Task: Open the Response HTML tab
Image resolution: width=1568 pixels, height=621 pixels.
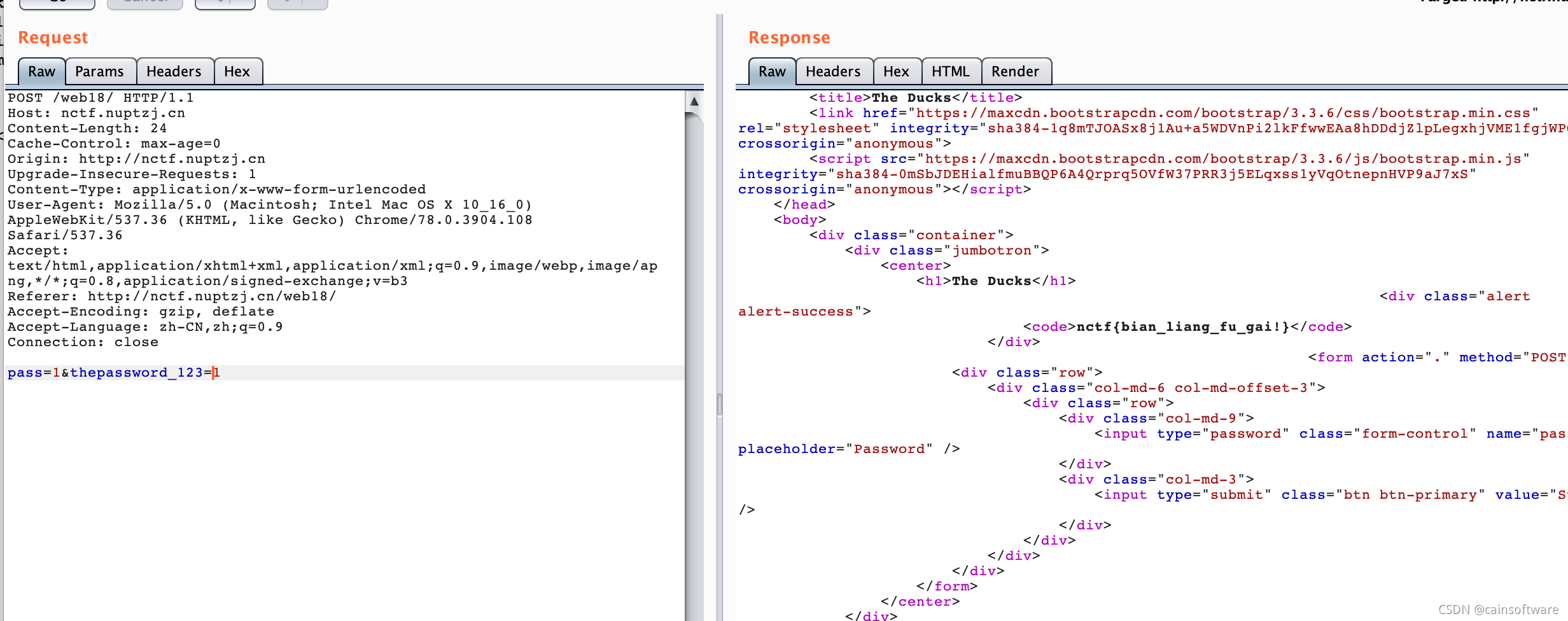Action: 951,71
